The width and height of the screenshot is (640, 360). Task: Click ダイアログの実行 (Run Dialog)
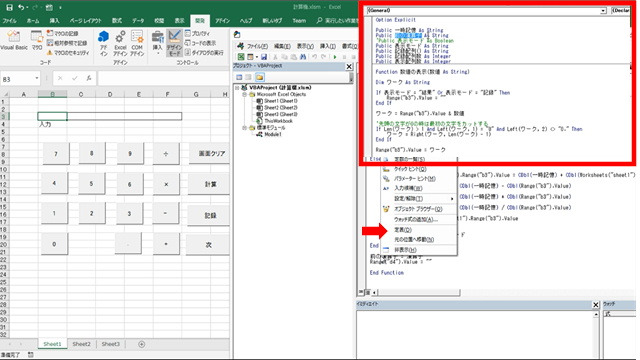(x=204, y=52)
